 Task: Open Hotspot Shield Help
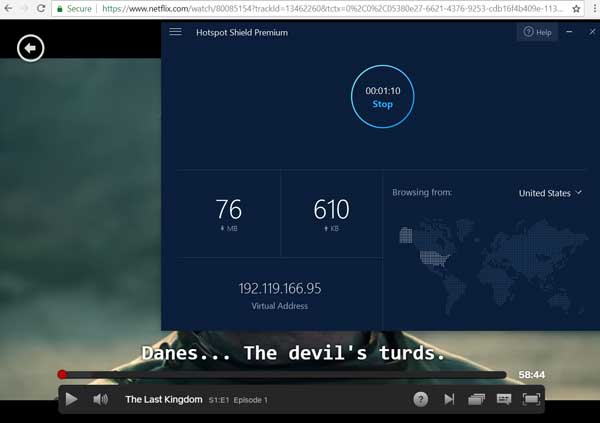coord(537,32)
